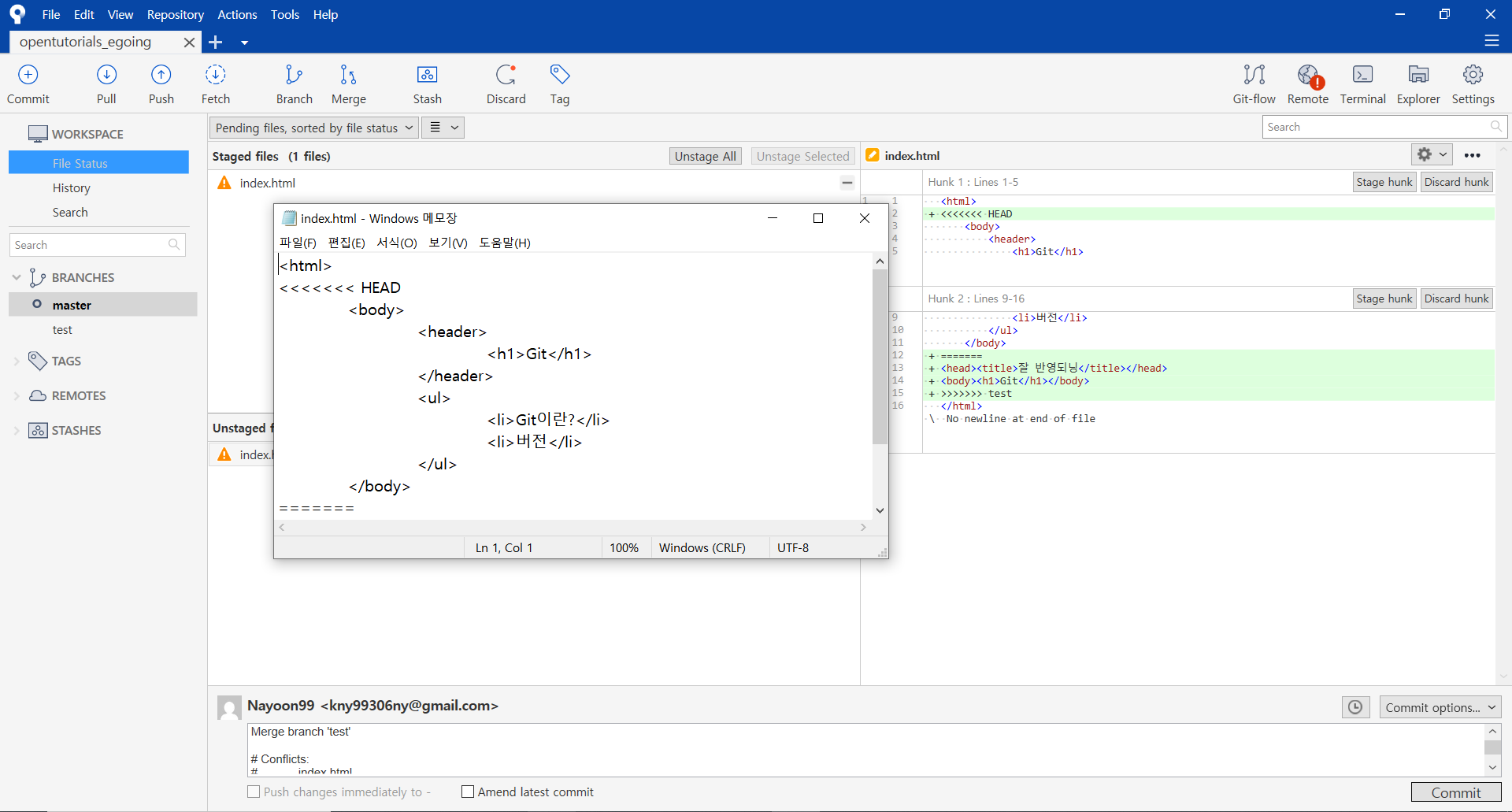1512x812 pixels.
Task: Click in the commit message box
Action: (866, 750)
